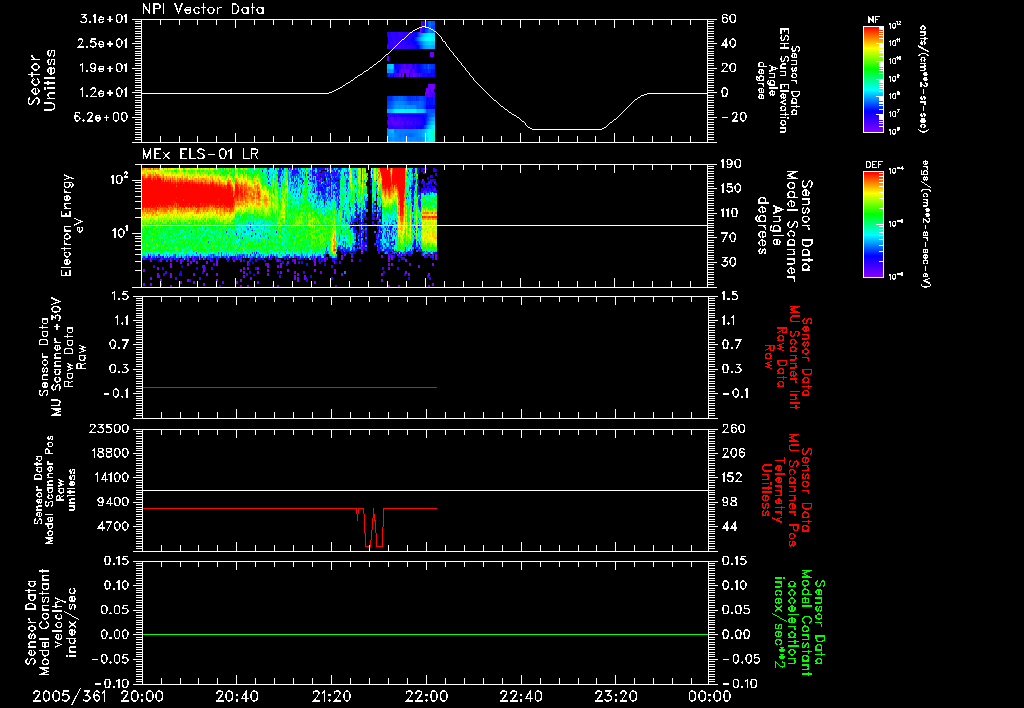This screenshot has width=1024, height=708.
Task: Select the 'NPI Vector Data' panel title
Action: pyautogui.click(x=204, y=9)
